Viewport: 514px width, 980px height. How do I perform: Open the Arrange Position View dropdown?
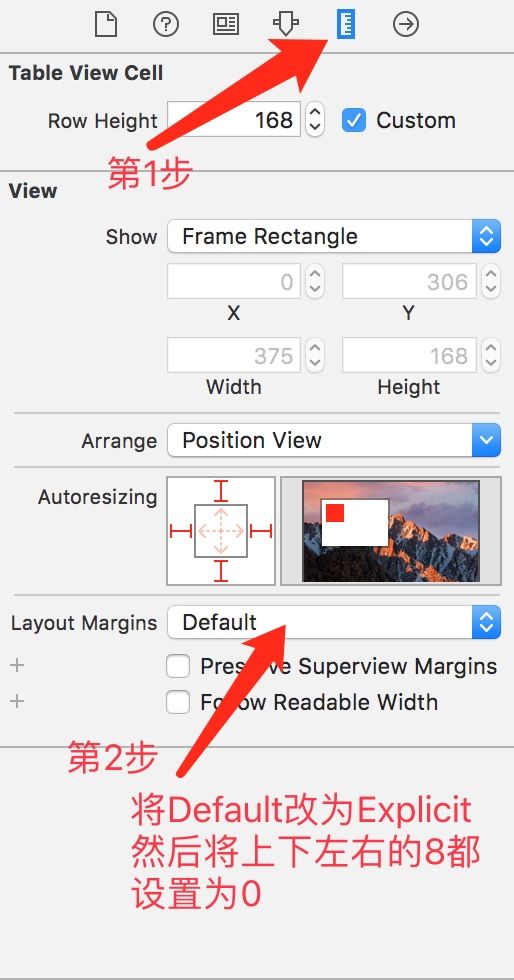(x=334, y=441)
